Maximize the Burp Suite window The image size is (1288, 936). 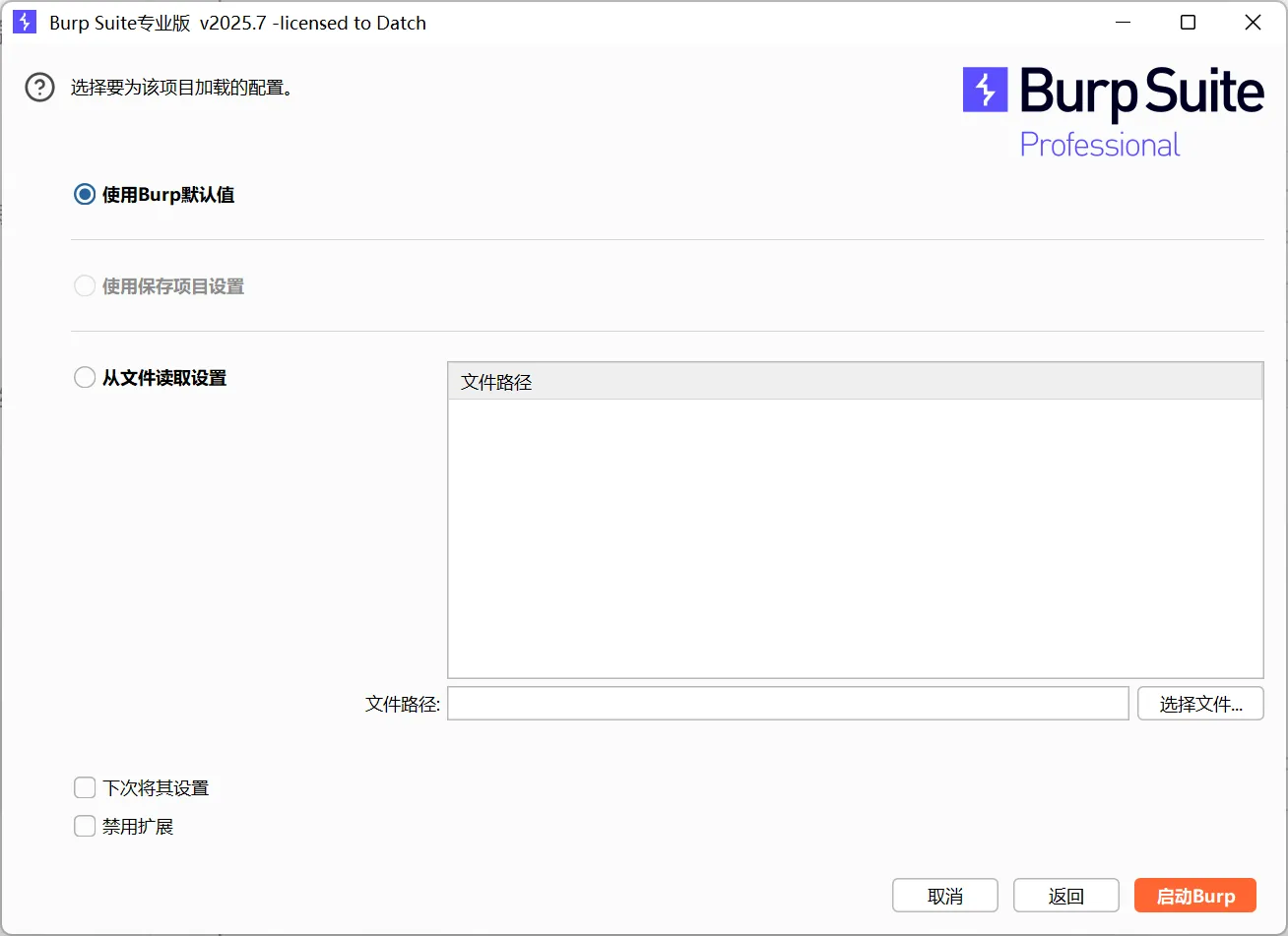pyautogui.click(x=1188, y=23)
